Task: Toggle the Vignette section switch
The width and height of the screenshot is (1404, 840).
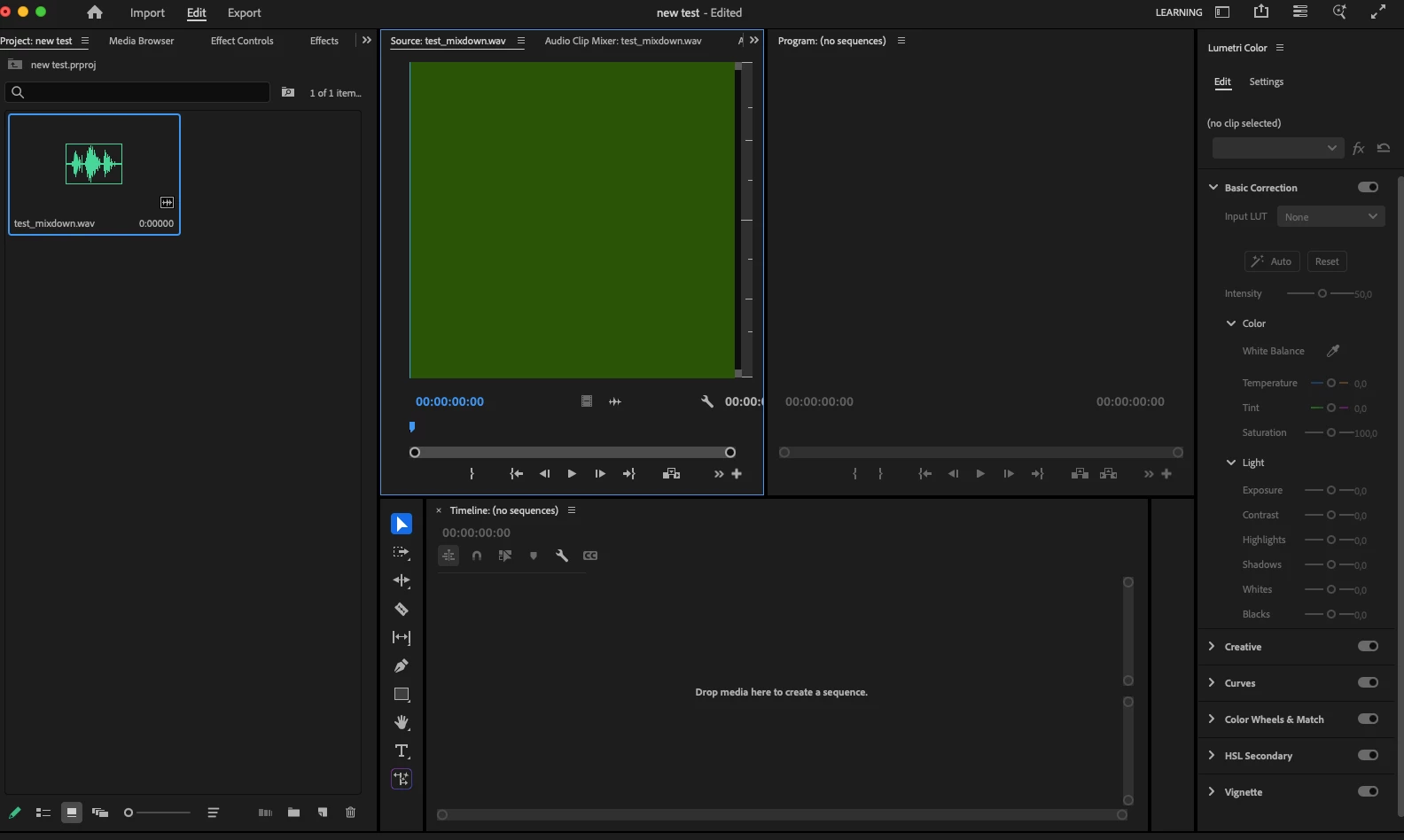Action: pos(1368,791)
